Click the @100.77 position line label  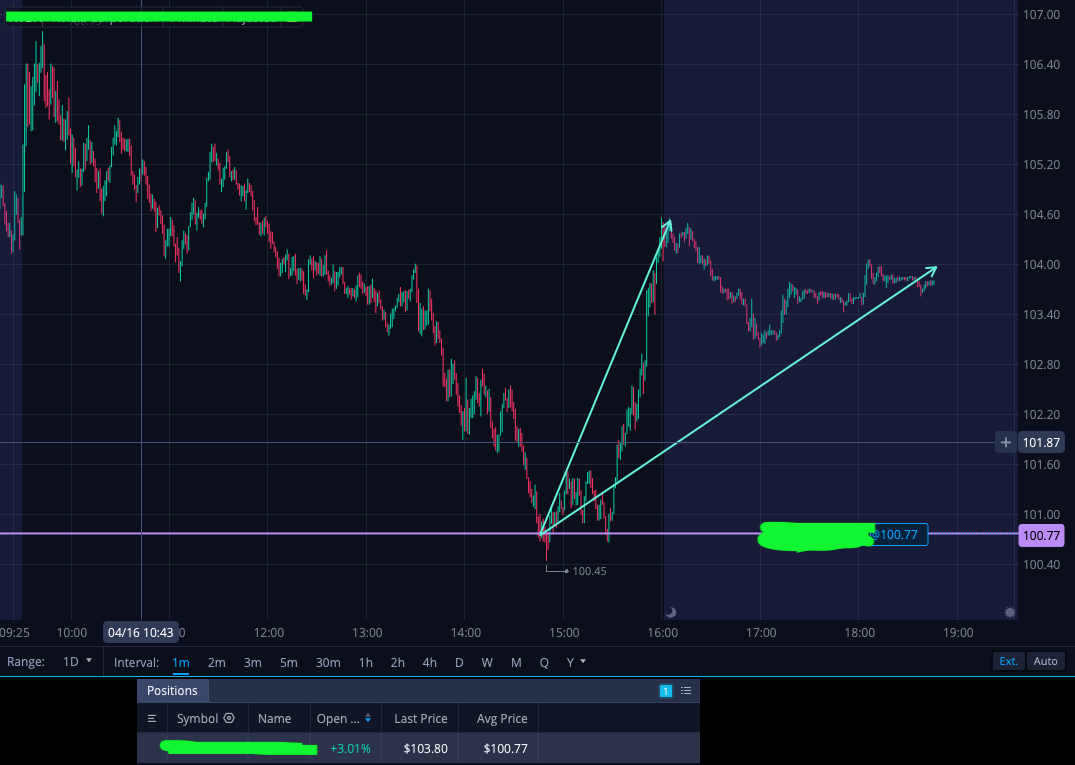tap(894, 535)
